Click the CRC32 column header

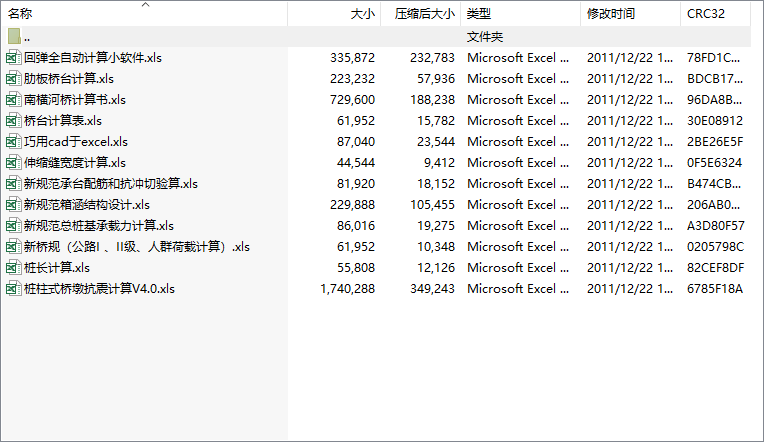706,14
